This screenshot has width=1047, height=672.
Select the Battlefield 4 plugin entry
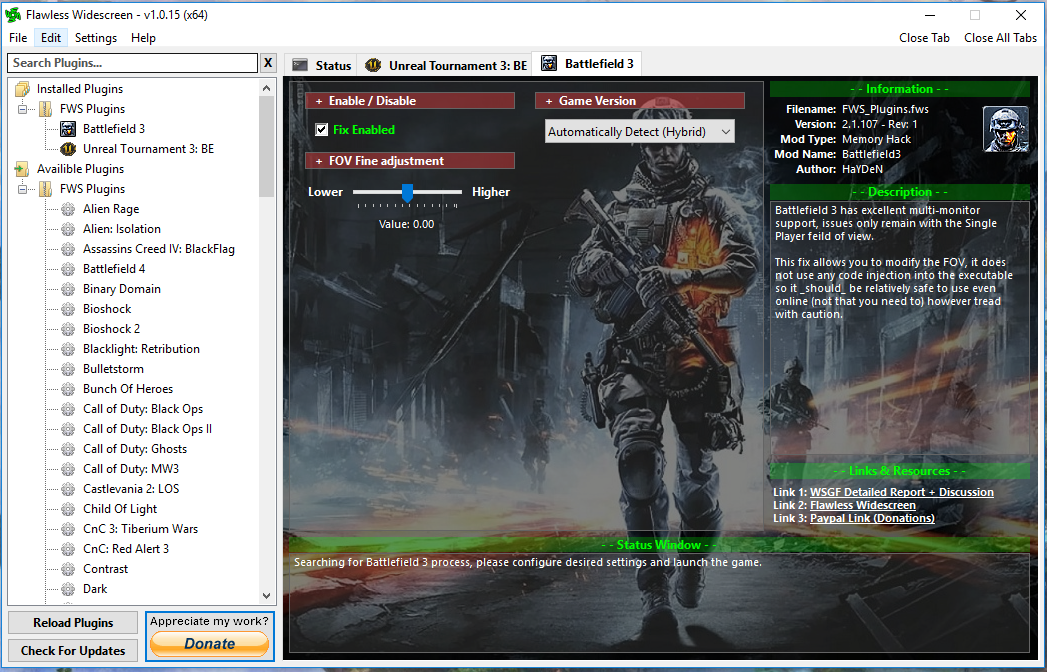pos(114,269)
